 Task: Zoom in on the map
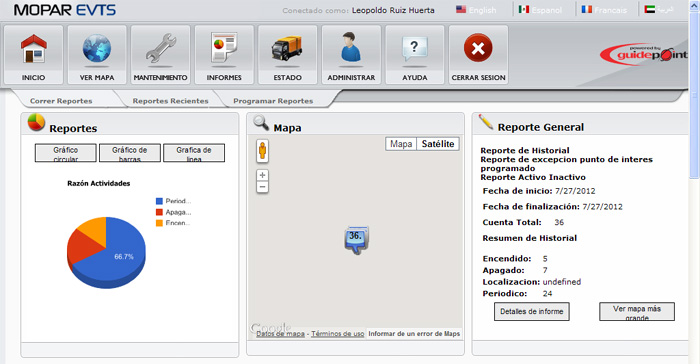(x=262, y=175)
